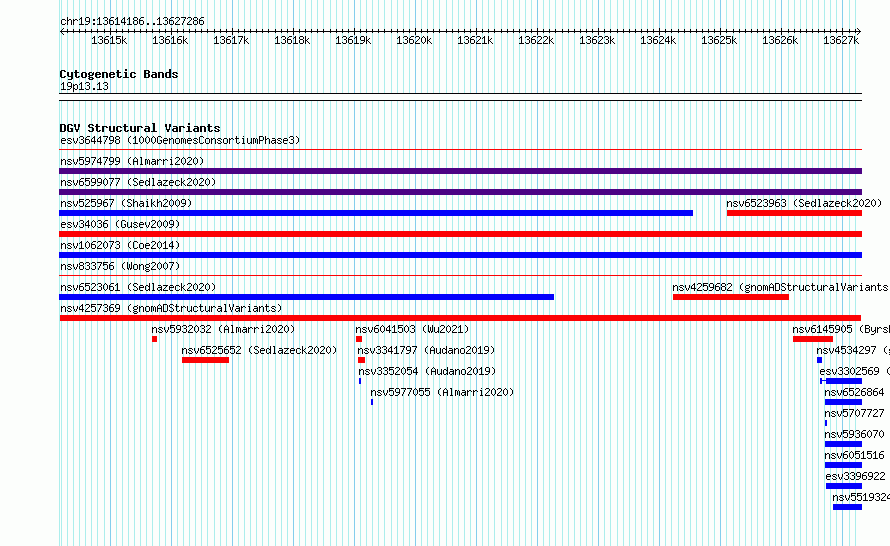Screen dimensions: 890x546
Task: Click the nsv4259682 gnomAD red bar
Action: click(731, 297)
